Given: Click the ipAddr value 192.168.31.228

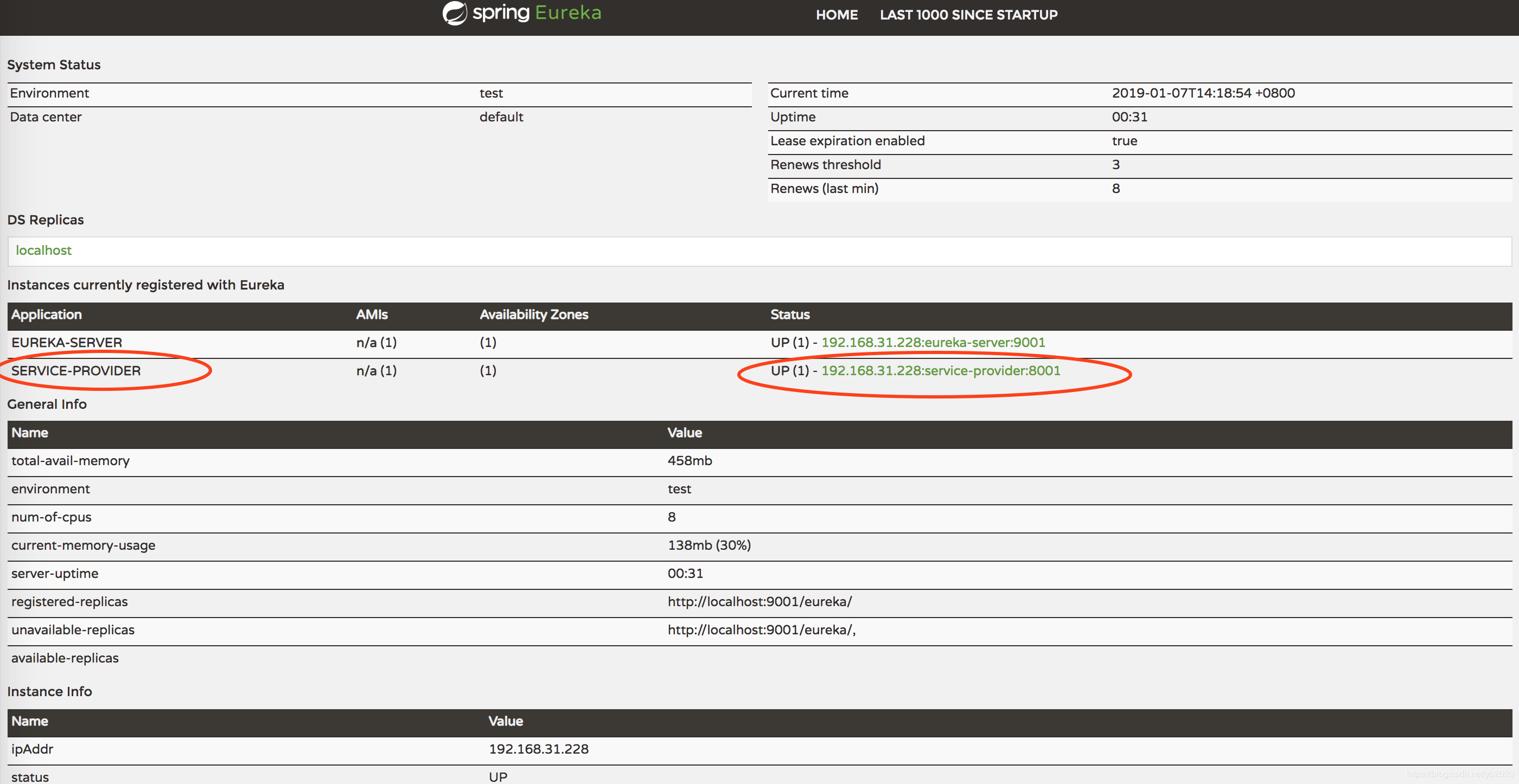Looking at the screenshot, I should tap(538, 749).
